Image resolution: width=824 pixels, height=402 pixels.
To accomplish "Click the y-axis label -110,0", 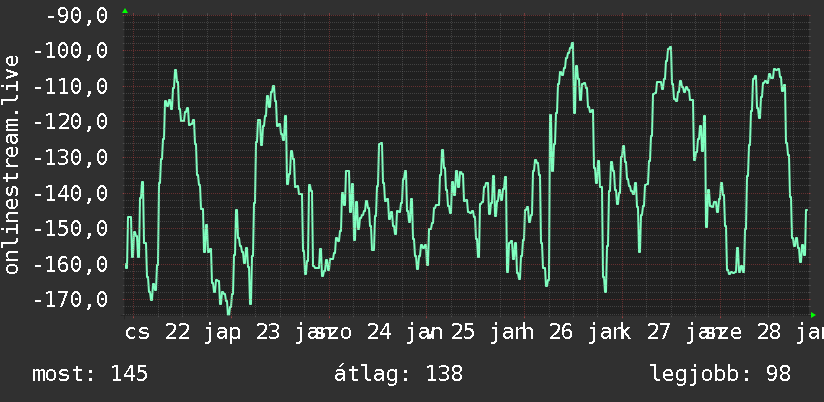I will pos(70,87).
